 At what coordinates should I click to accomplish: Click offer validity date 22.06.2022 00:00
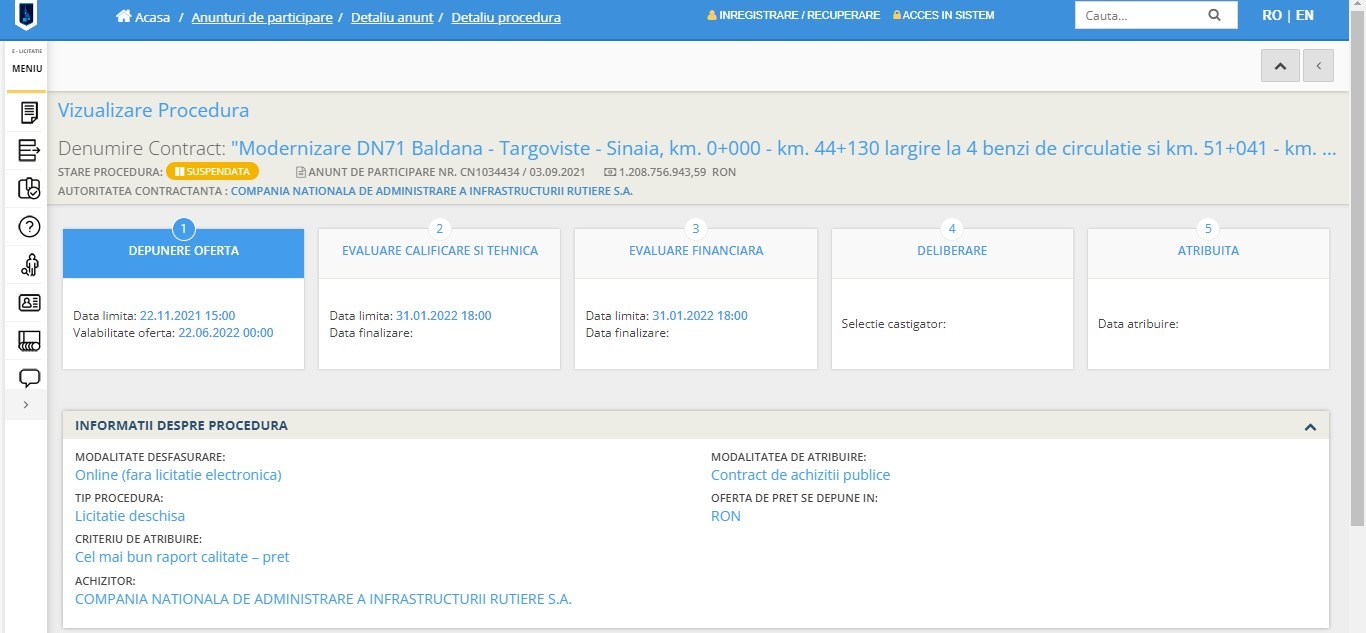point(226,333)
